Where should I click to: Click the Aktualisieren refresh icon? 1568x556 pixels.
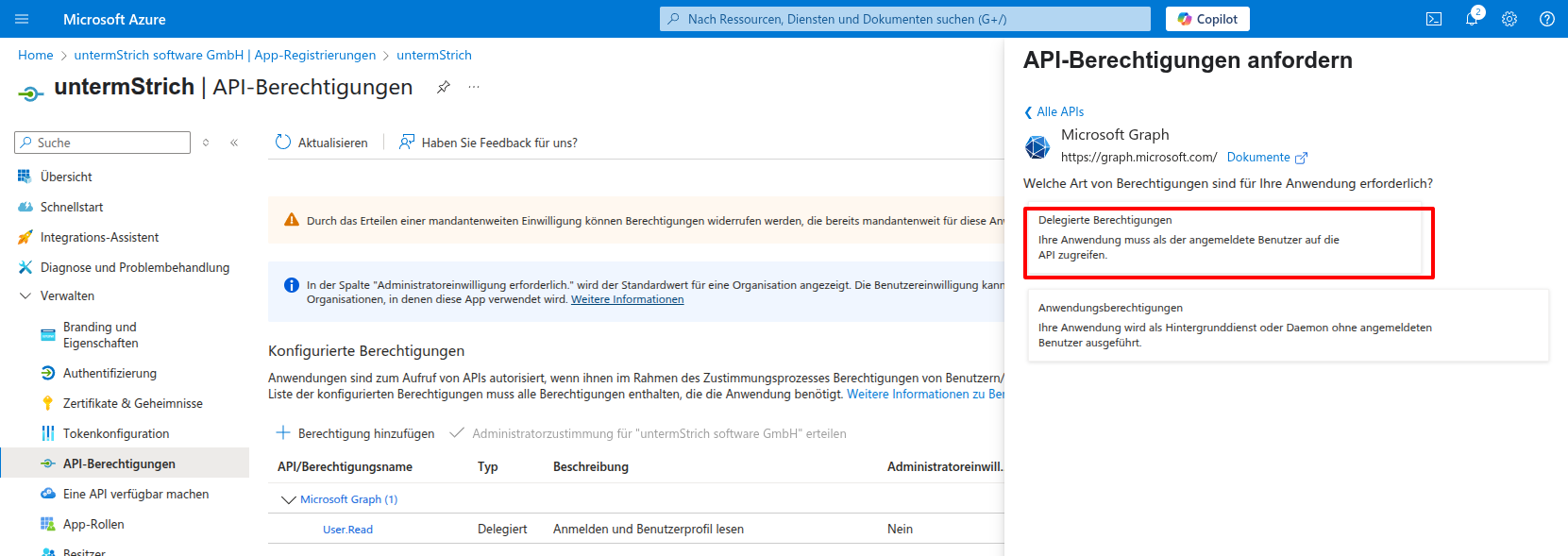[283, 143]
